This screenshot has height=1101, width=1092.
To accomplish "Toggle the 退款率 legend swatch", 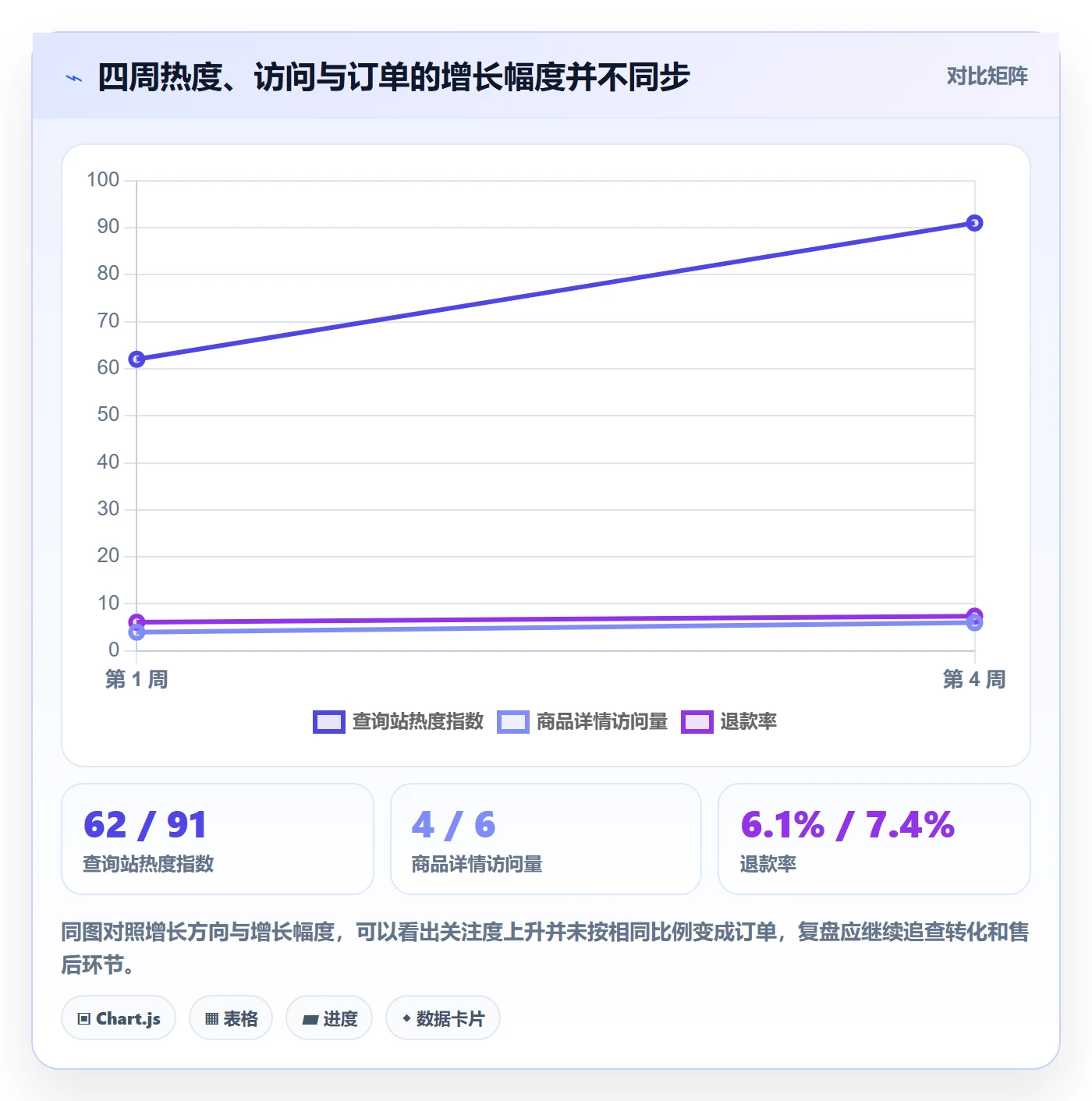I will pyautogui.click(x=697, y=722).
